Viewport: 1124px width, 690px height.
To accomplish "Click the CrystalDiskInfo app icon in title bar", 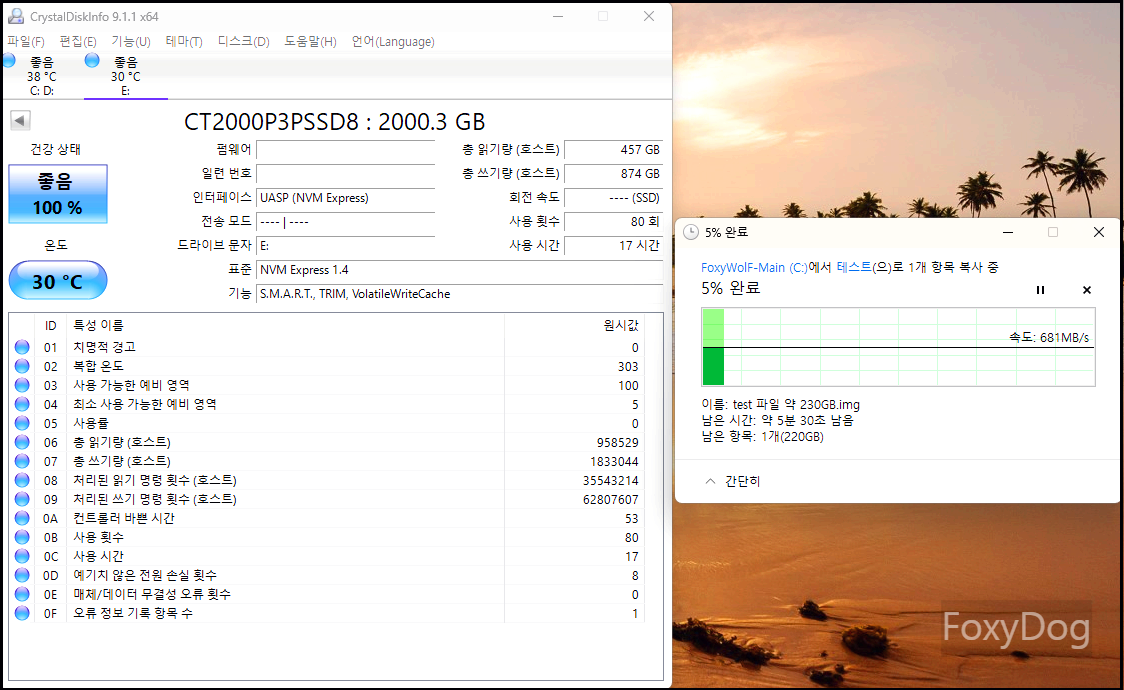I will 16,16.
